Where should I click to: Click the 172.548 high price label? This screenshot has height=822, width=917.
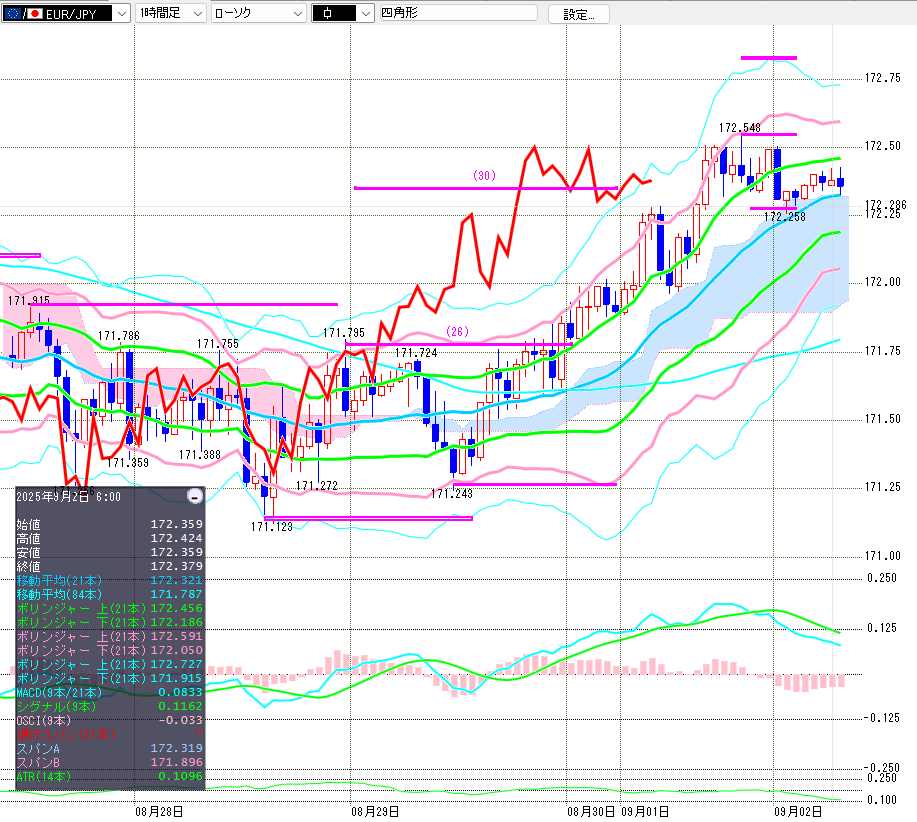coord(740,128)
